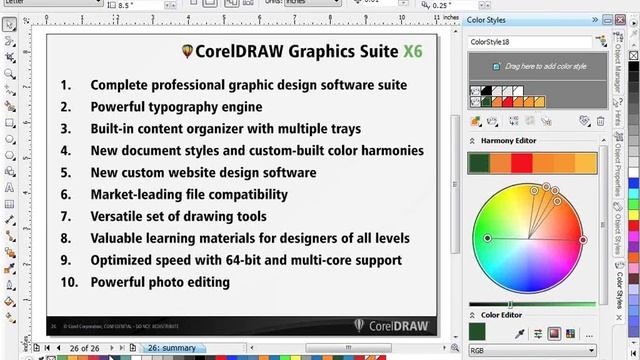The image size is (640, 360).
Task: Open the Letter page size dropdown
Action: tap(52, 2)
